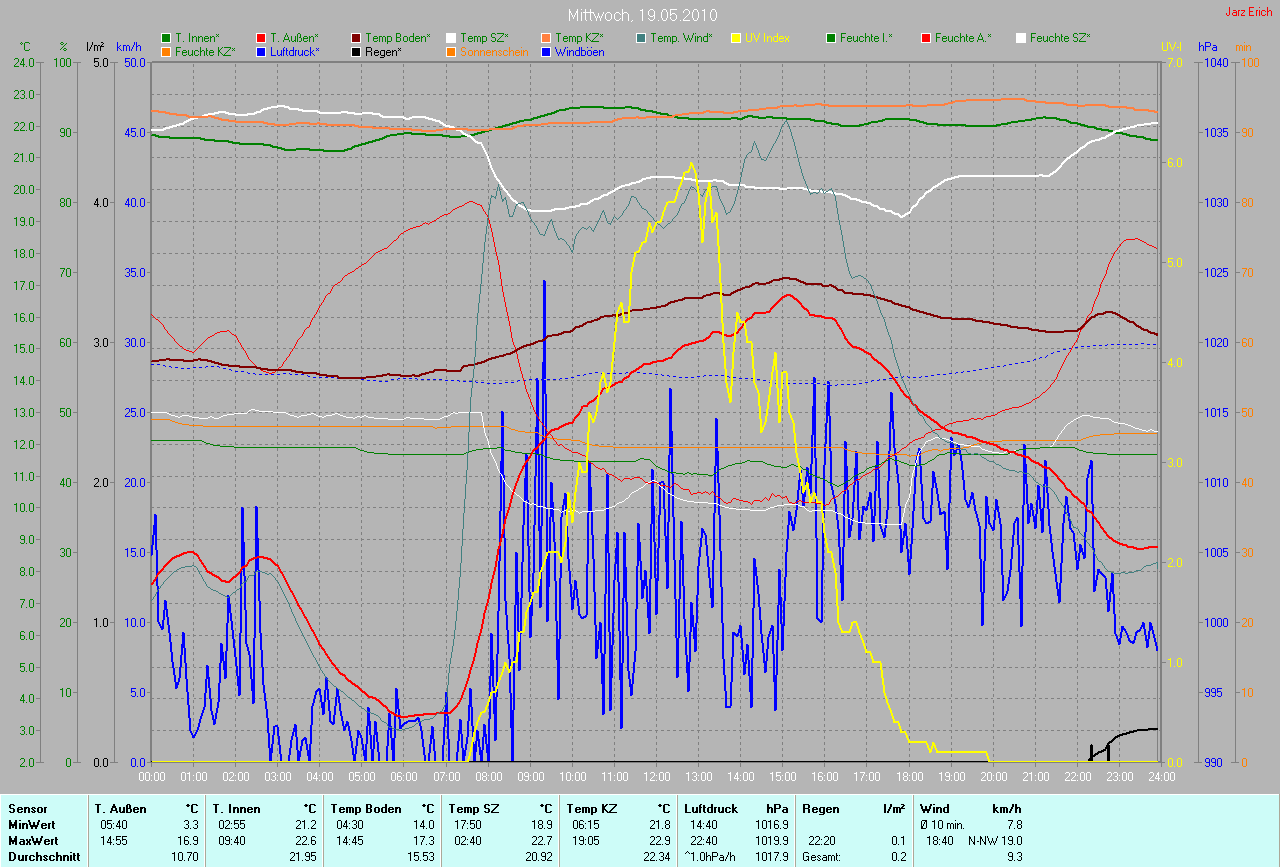Screen dimensions: 1280x867
Task: Click the "Feuchte A.*" legend label
Action: (x=963, y=38)
